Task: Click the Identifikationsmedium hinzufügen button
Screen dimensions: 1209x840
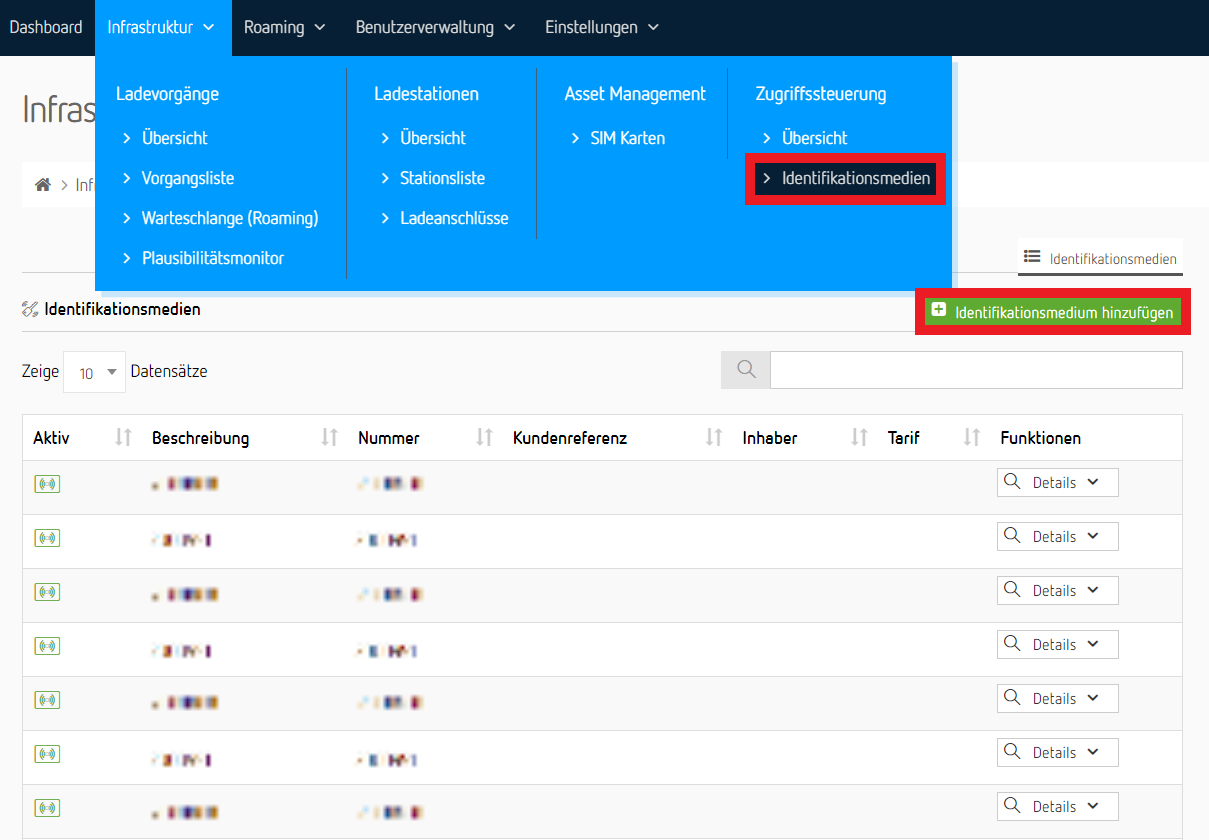Action: [1052, 311]
